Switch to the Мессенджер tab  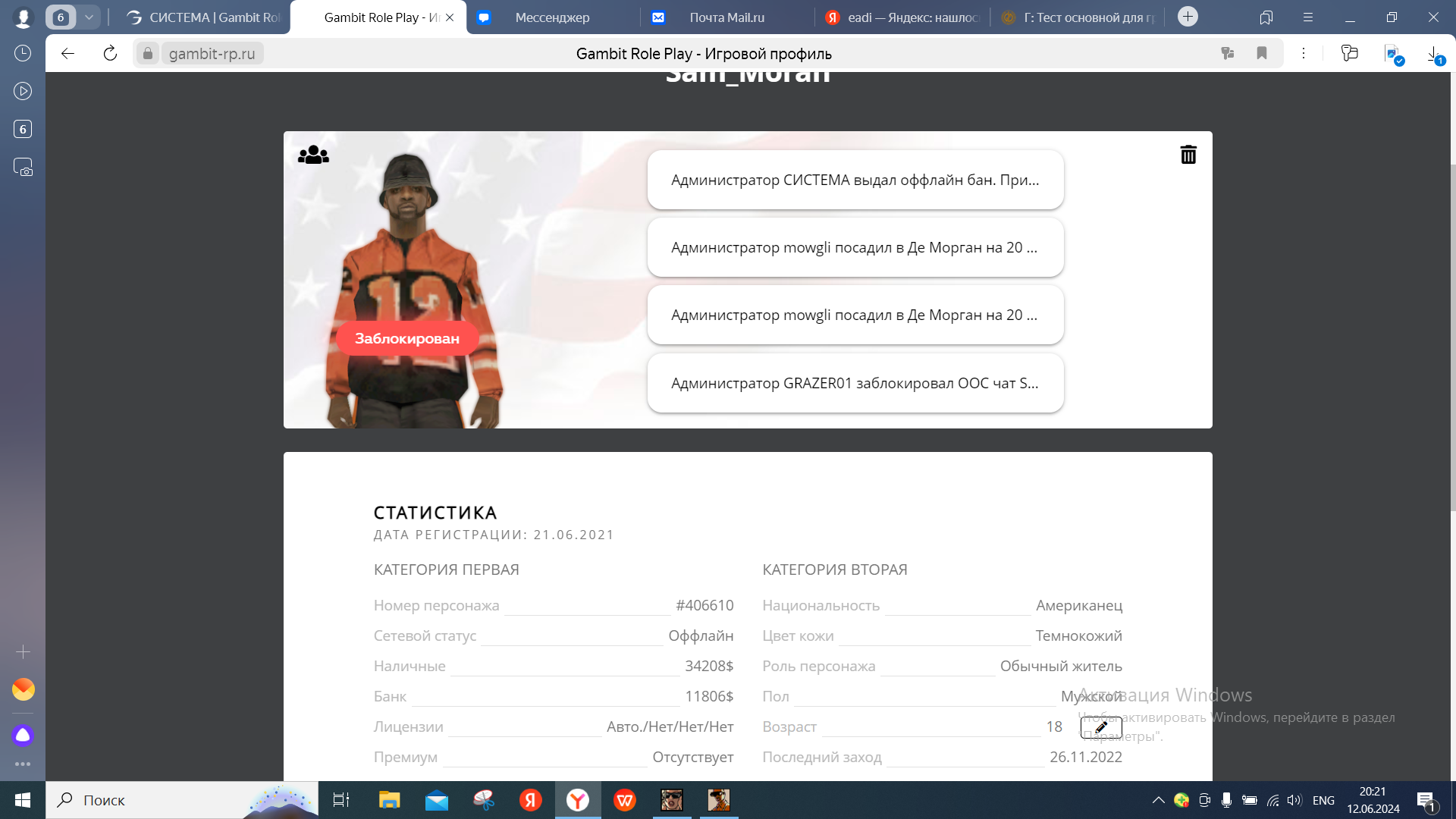tap(552, 17)
